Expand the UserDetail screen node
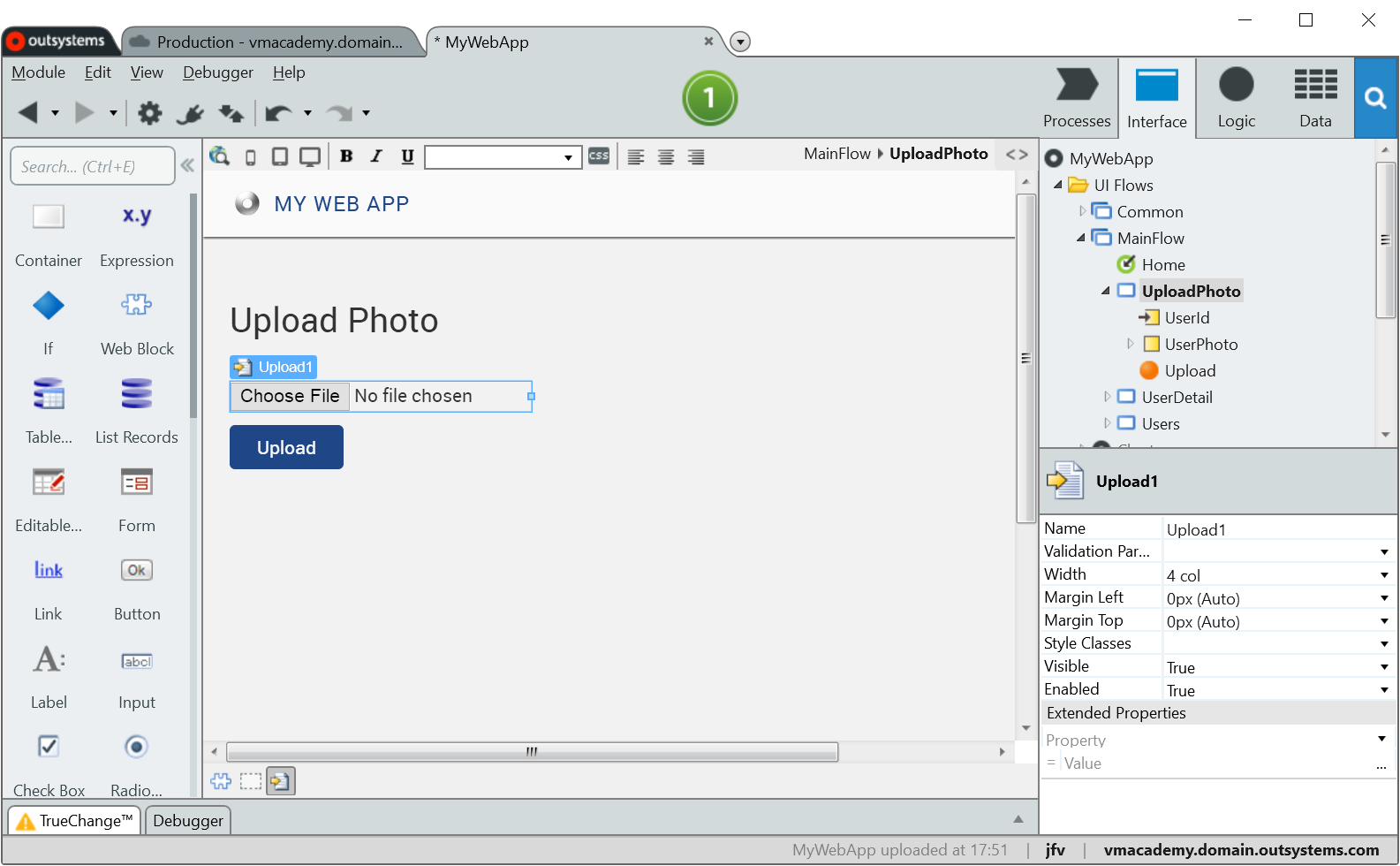The width and height of the screenshot is (1400, 866). pos(1107,397)
